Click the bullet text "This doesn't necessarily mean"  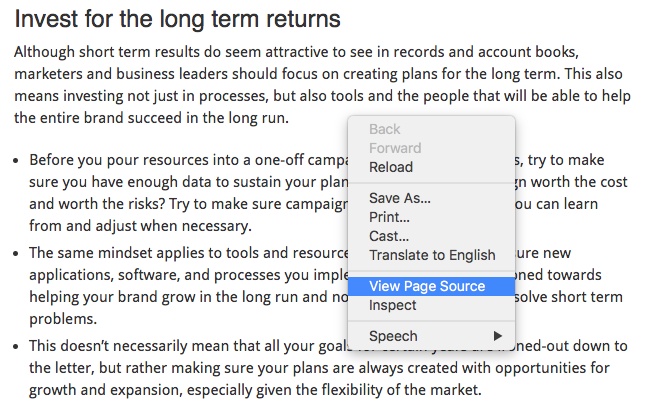tap(180, 346)
